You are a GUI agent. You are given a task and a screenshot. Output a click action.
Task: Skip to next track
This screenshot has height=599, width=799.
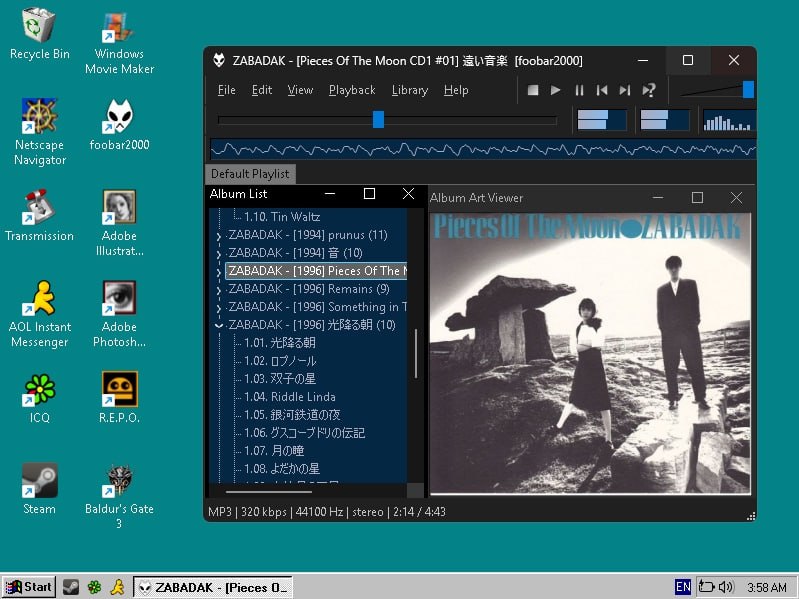tap(625, 90)
